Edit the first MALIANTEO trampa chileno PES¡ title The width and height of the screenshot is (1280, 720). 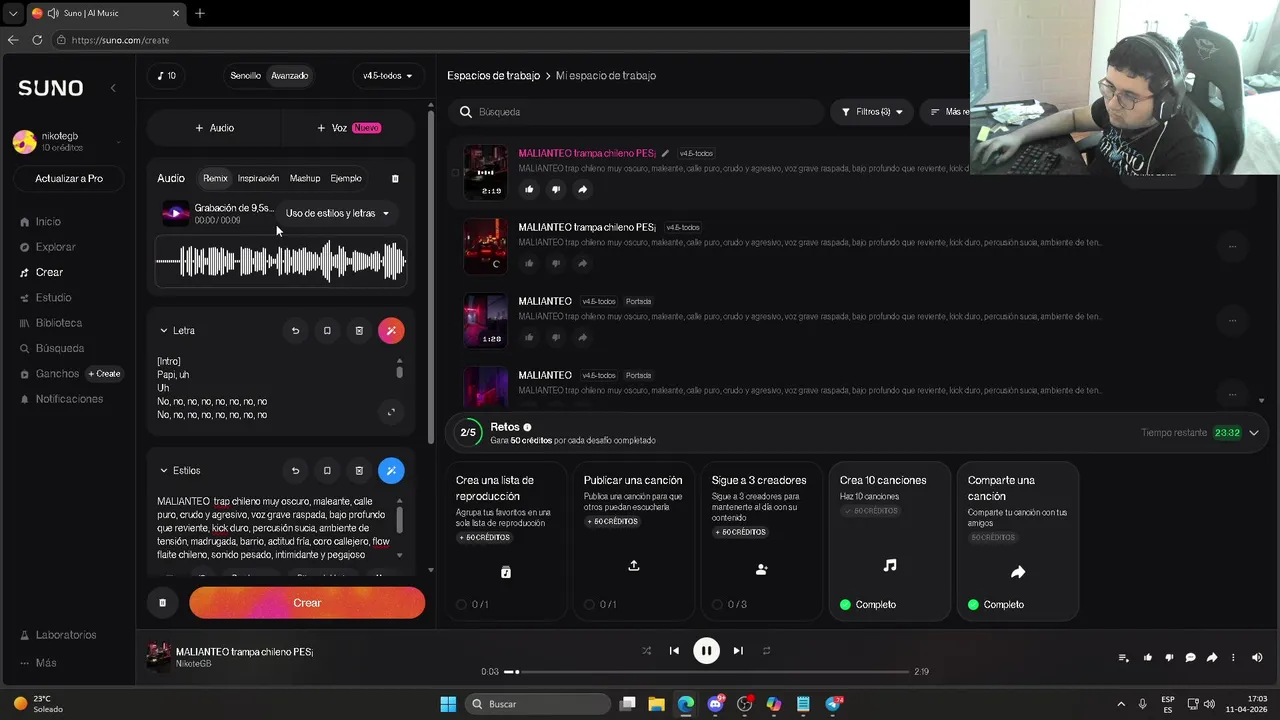coord(665,154)
